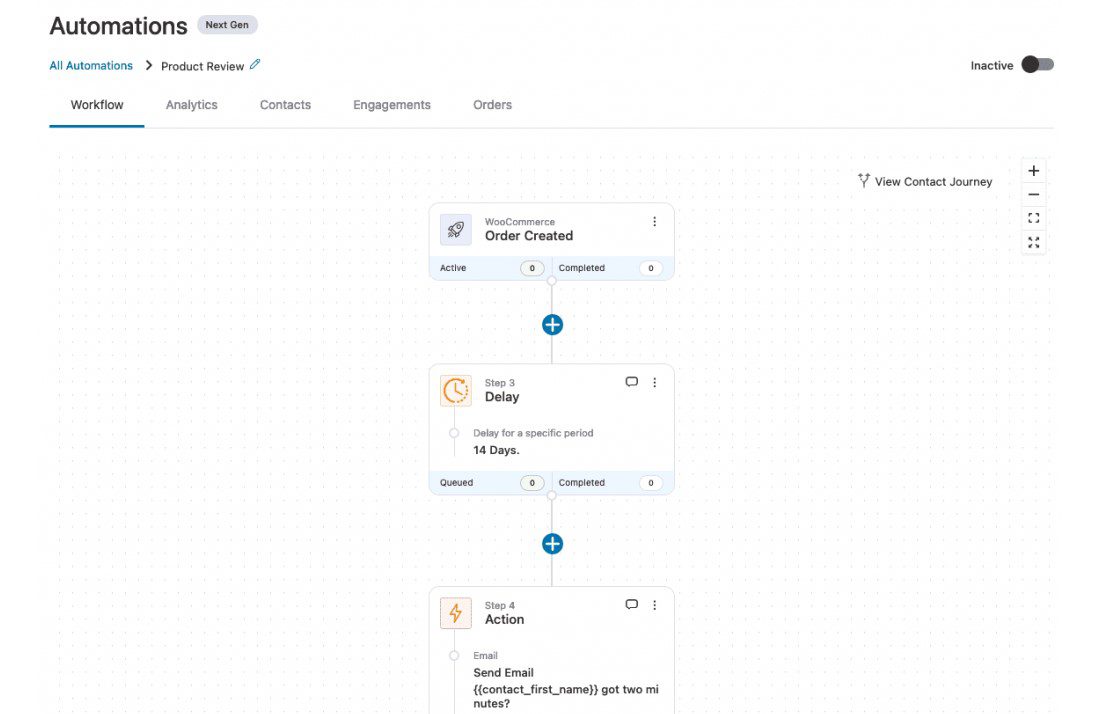The height and width of the screenshot is (714, 1100).
Task: Fit the workflow to the screen
Action: click(1033, 217)
